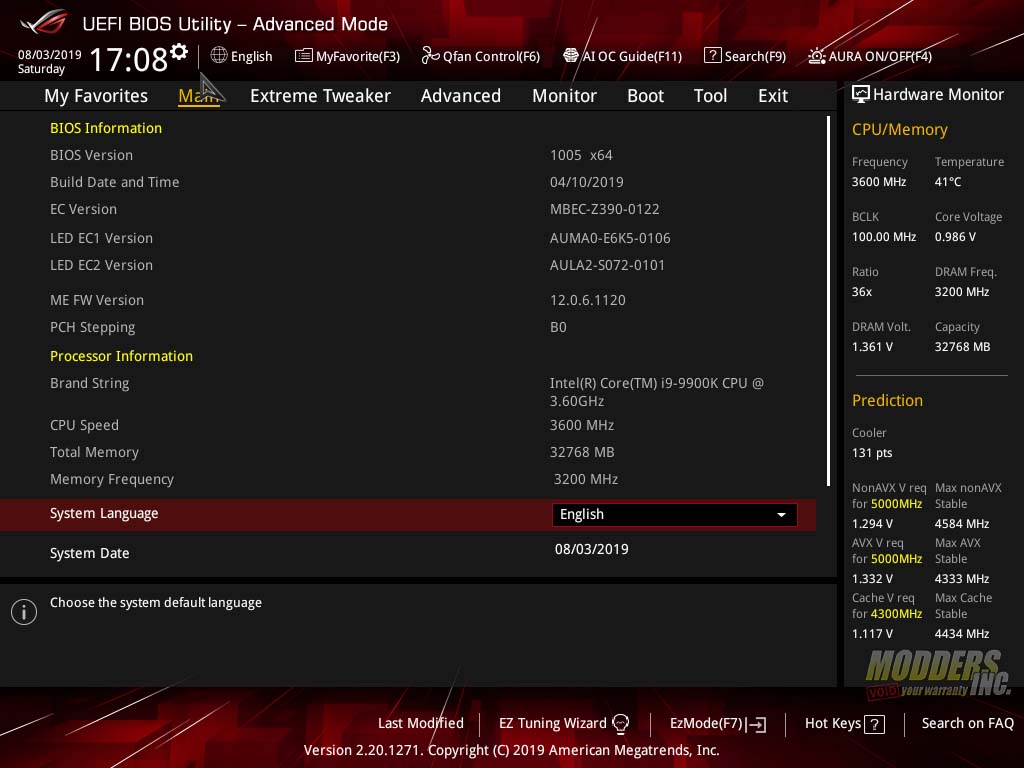Click the Temperature 41°C reading

(948, 182)
